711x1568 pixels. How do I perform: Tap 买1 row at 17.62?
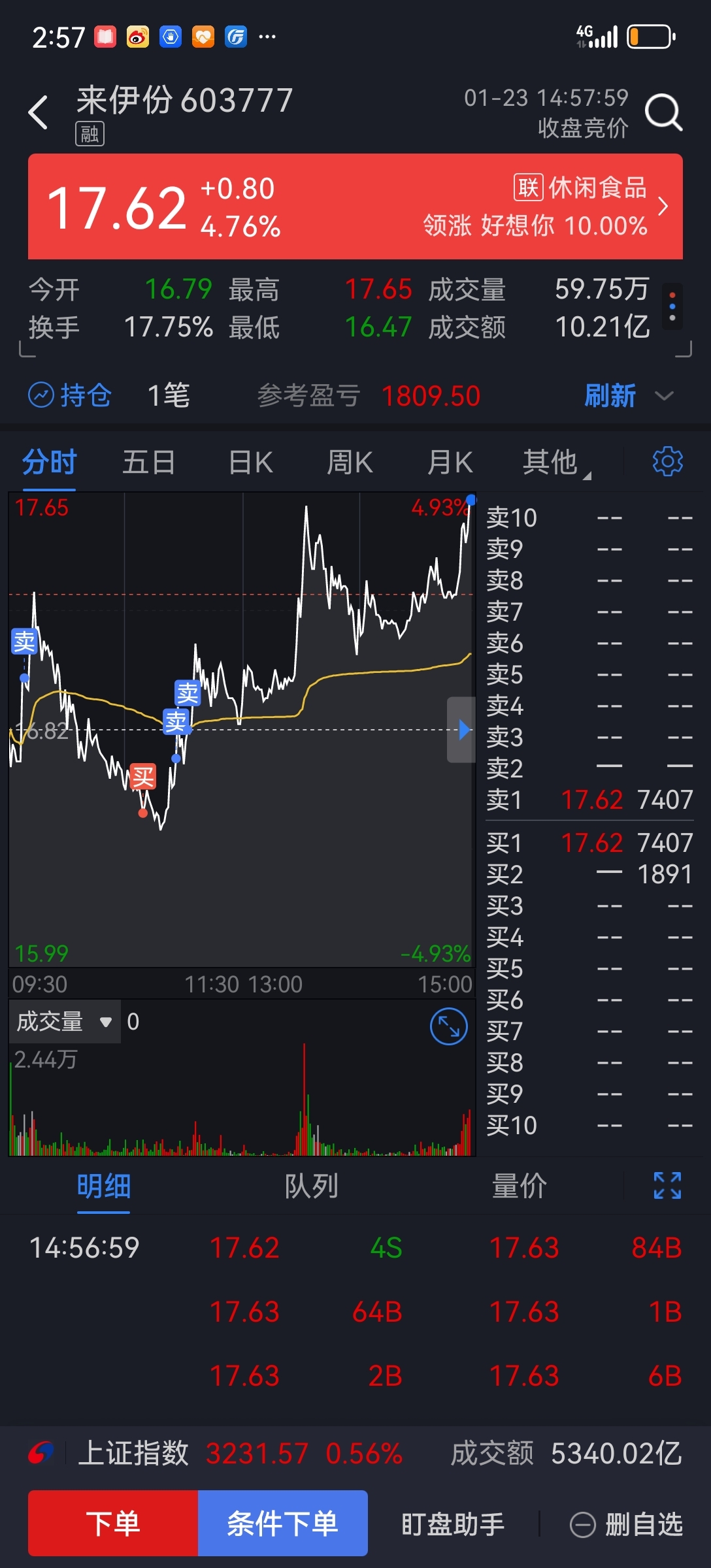click(589, 843)
